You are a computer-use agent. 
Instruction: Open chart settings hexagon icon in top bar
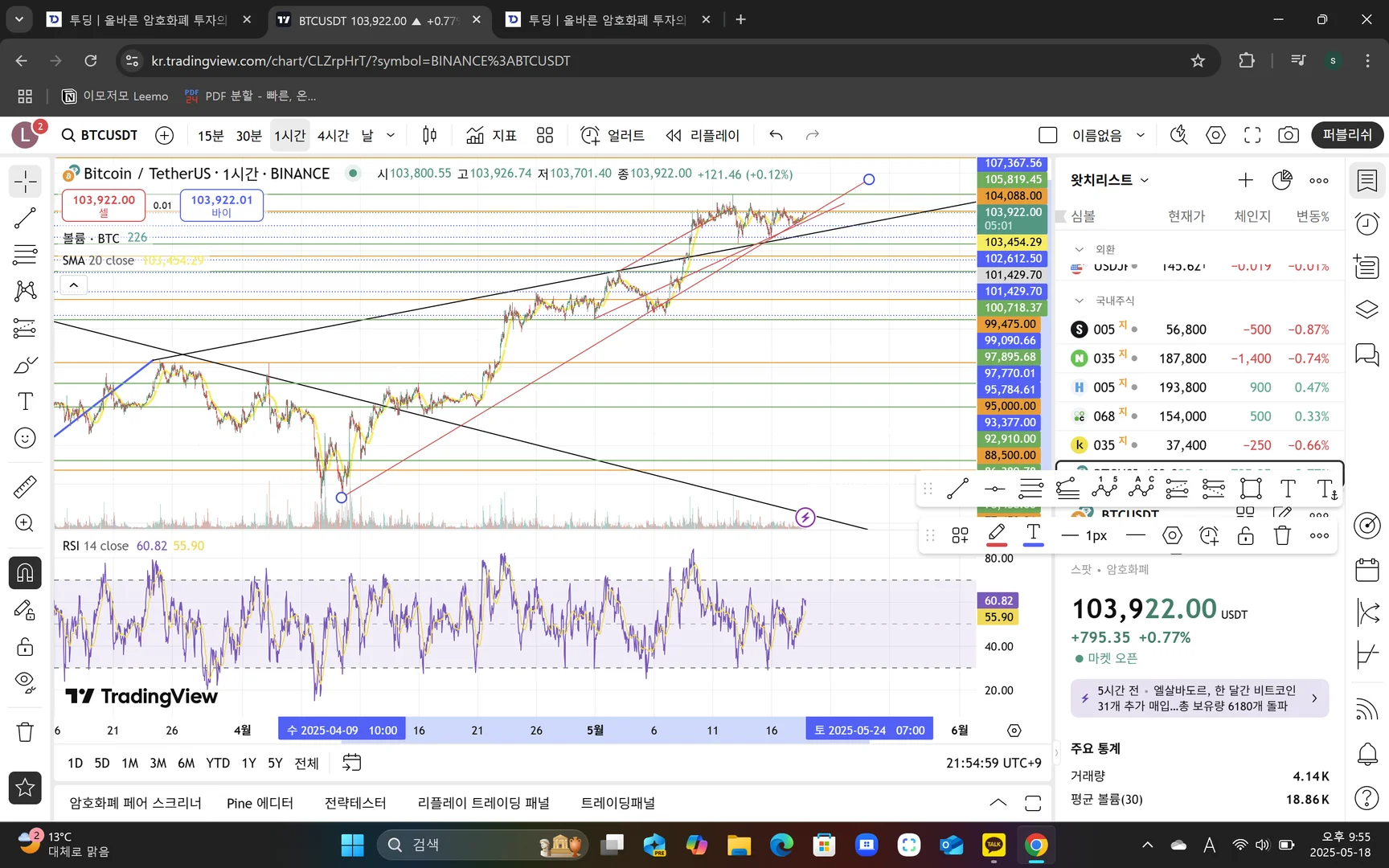pyautogui.click(x=1215, y=135)
